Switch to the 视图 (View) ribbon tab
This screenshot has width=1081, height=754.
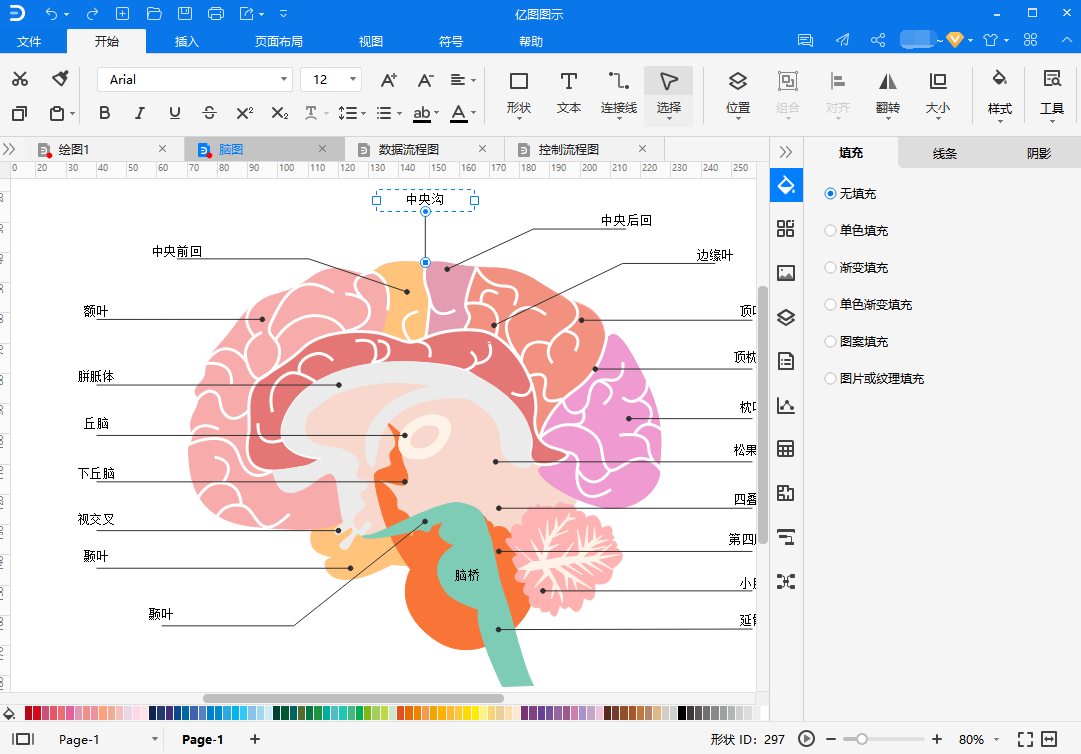pos(370,41)
